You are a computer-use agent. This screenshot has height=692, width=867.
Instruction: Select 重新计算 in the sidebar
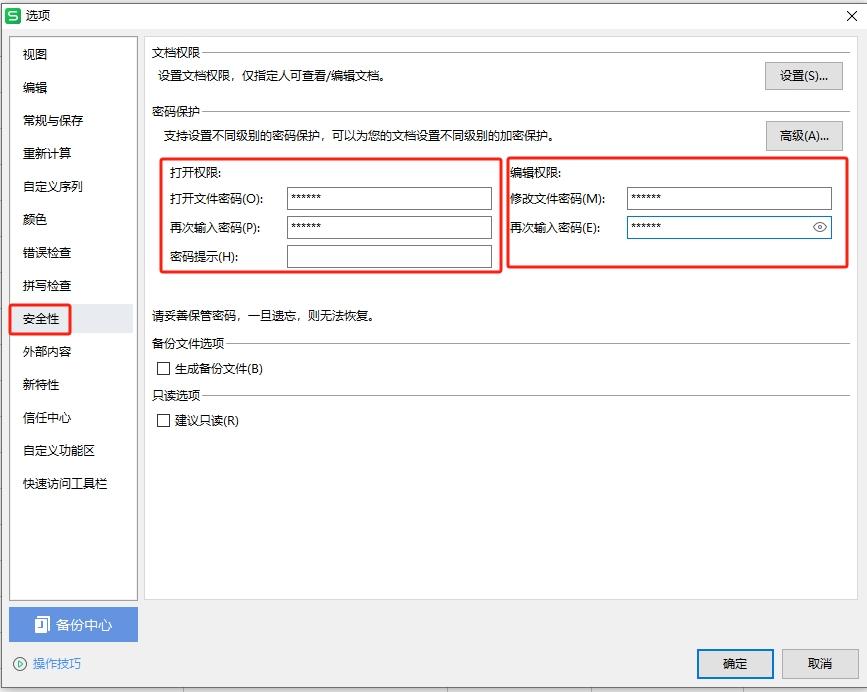coord(46,153)
